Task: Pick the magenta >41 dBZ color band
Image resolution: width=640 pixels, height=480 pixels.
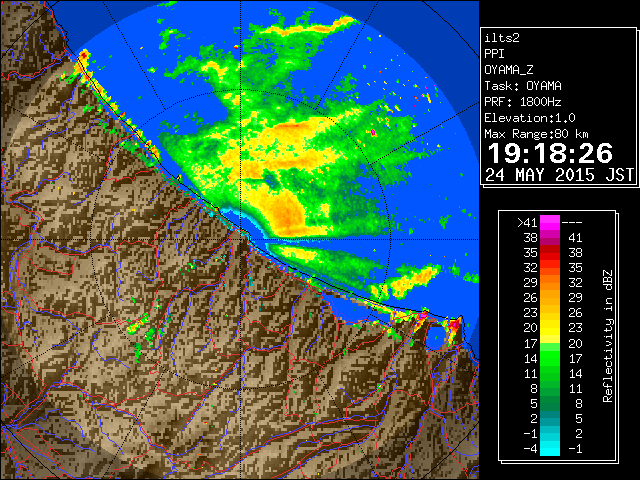Action: (x=550, y=223)
